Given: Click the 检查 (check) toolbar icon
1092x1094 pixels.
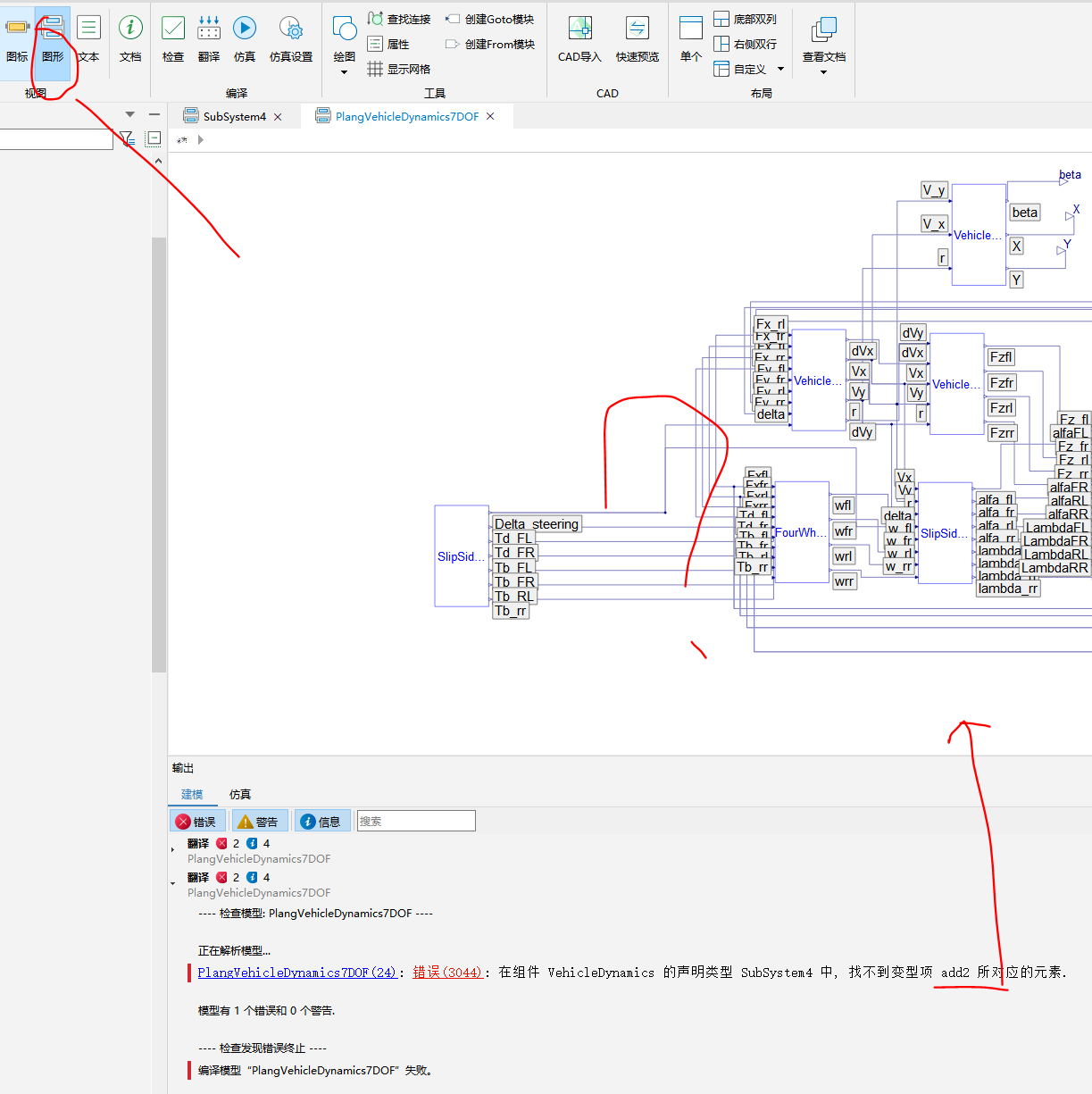Looking at the screenshot, I should pyautogui.click(x=173, y=39).
